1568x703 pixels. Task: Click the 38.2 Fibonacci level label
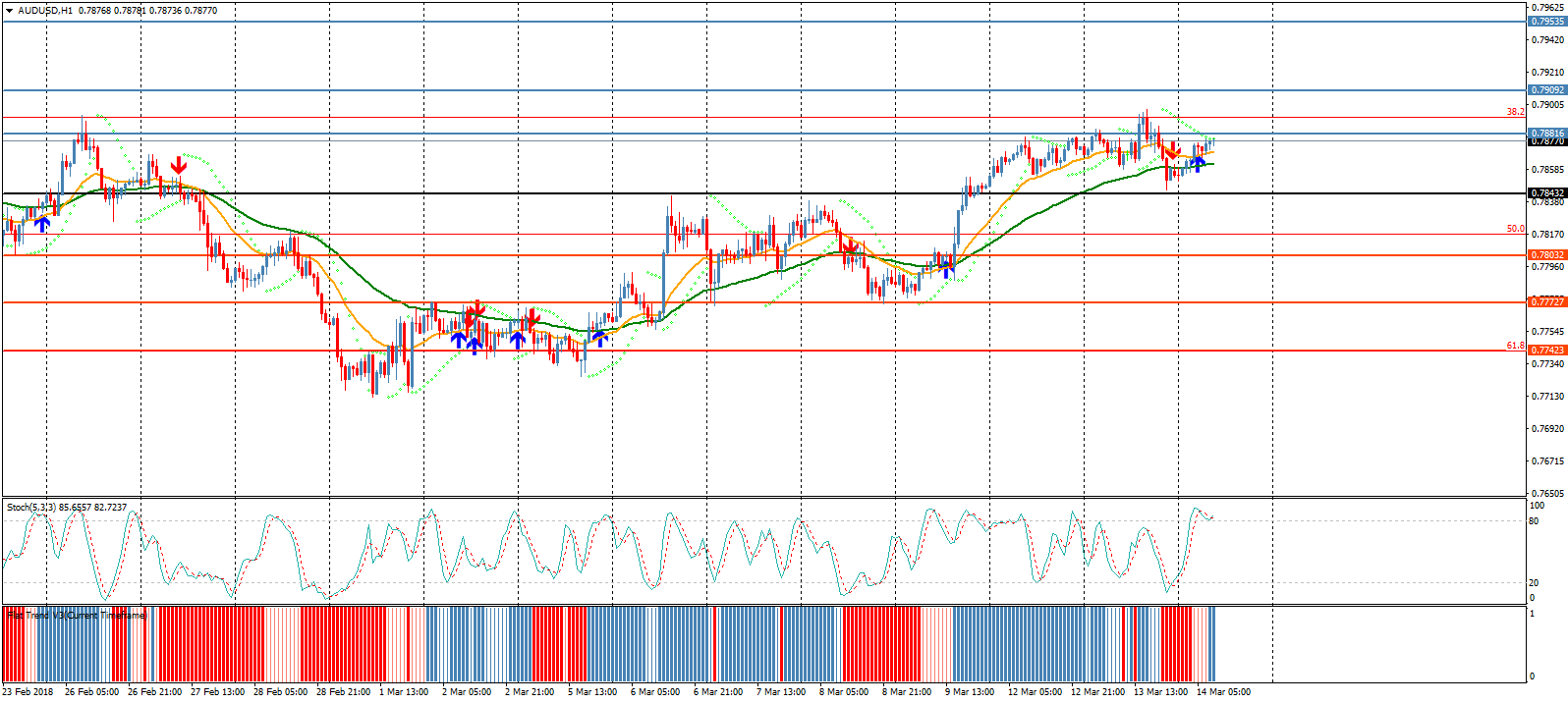pos(1515,112)
